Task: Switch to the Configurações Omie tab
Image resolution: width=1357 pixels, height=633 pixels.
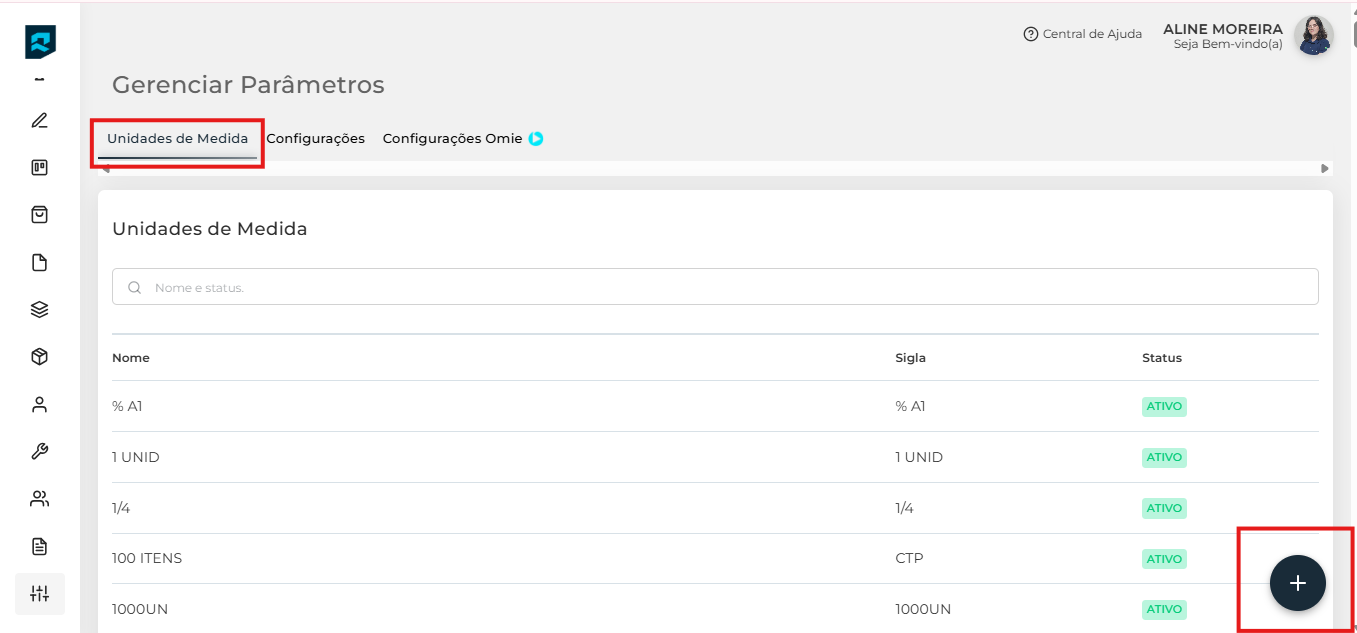Action: click(x=452, y=139)
